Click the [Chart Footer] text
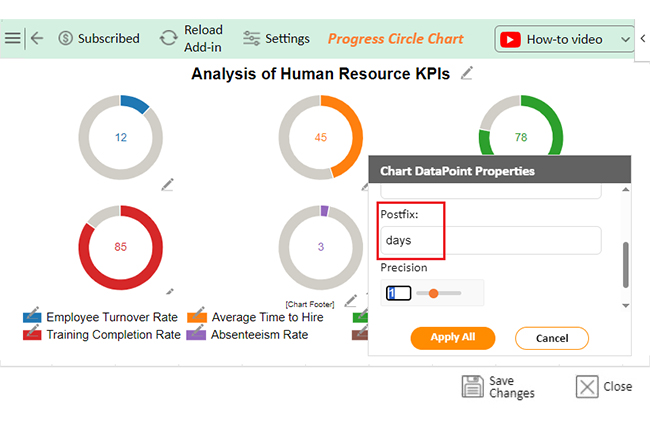 310,304
